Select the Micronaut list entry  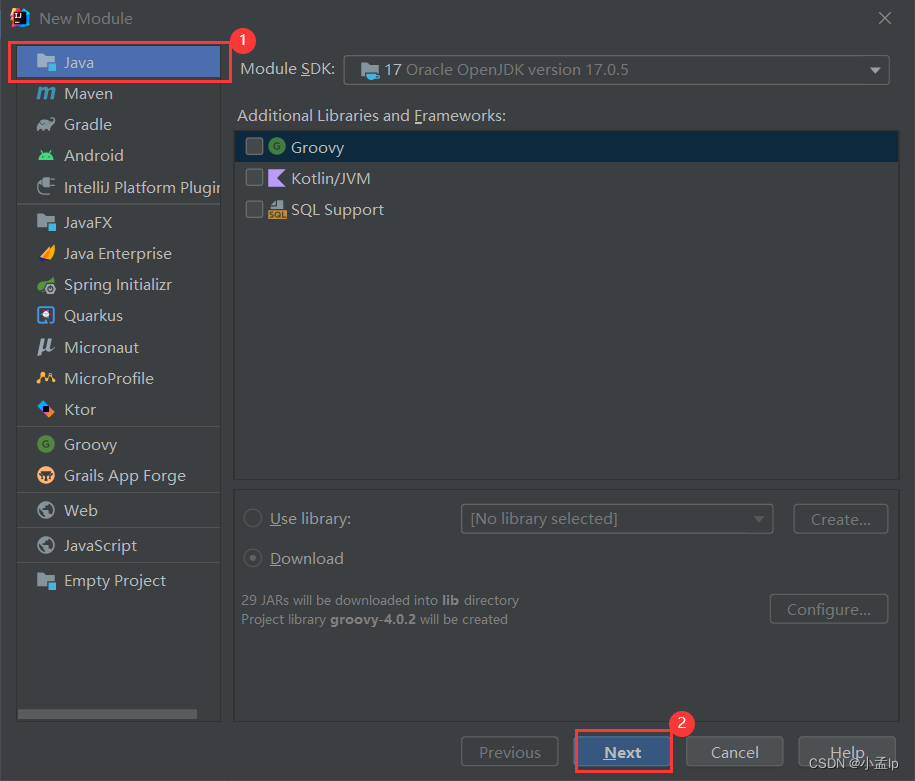click(x=118, y=347)
